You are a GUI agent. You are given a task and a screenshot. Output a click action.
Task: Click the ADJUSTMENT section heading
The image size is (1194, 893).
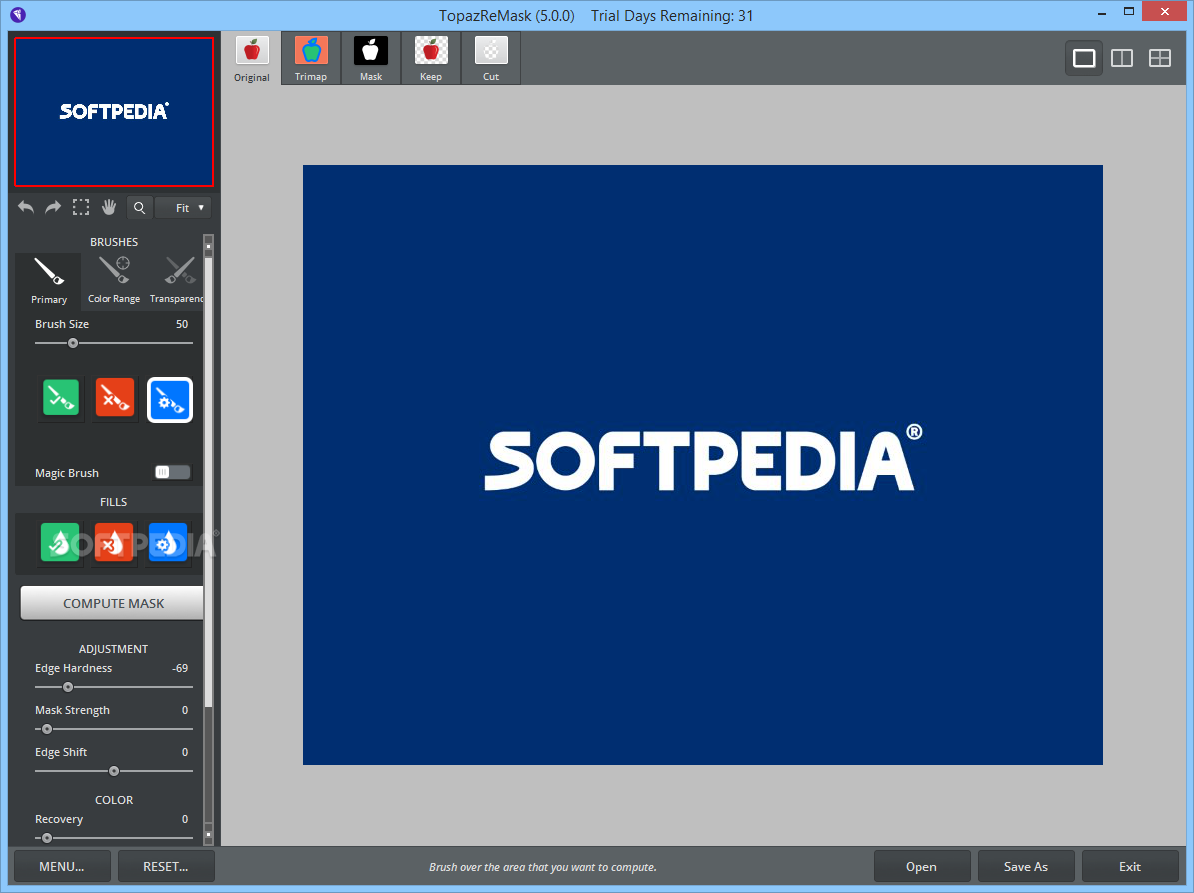[x=113, y=649]
